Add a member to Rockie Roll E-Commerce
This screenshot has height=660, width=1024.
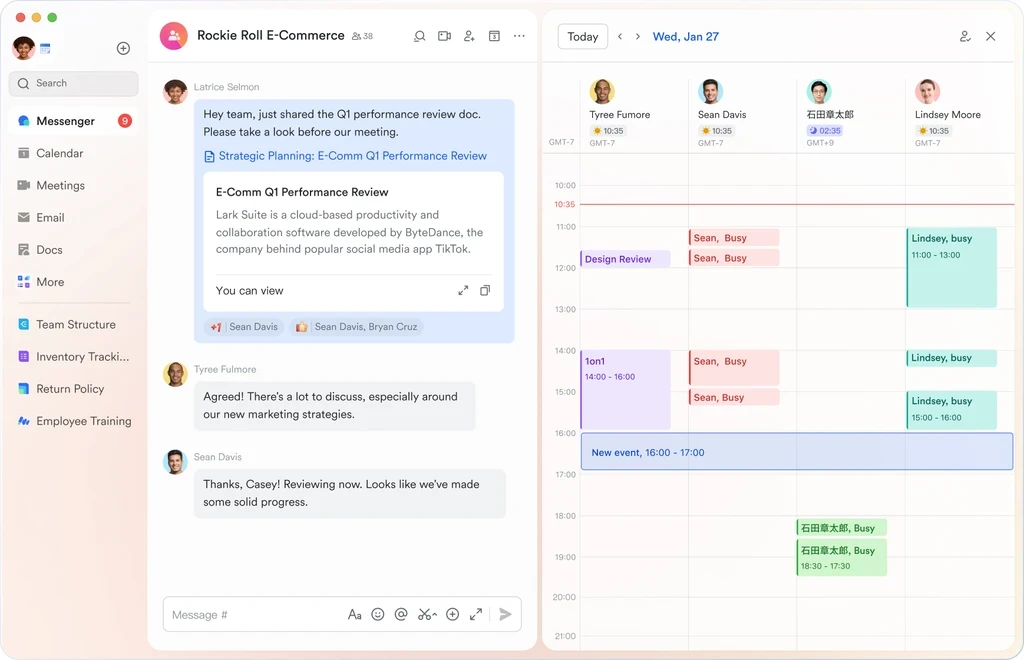[468, 36]
